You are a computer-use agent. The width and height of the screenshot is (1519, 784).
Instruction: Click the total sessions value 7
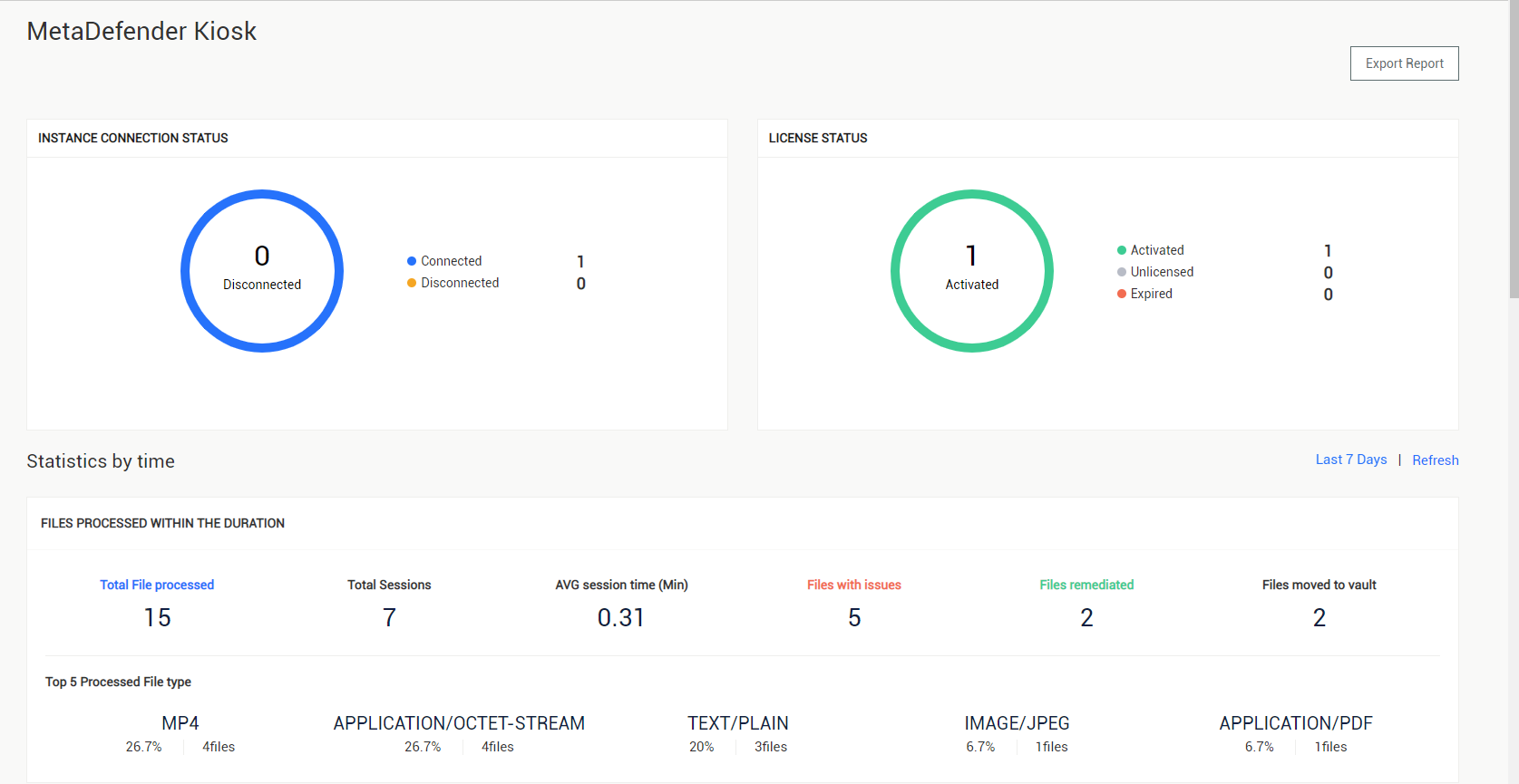pos(389,617)
